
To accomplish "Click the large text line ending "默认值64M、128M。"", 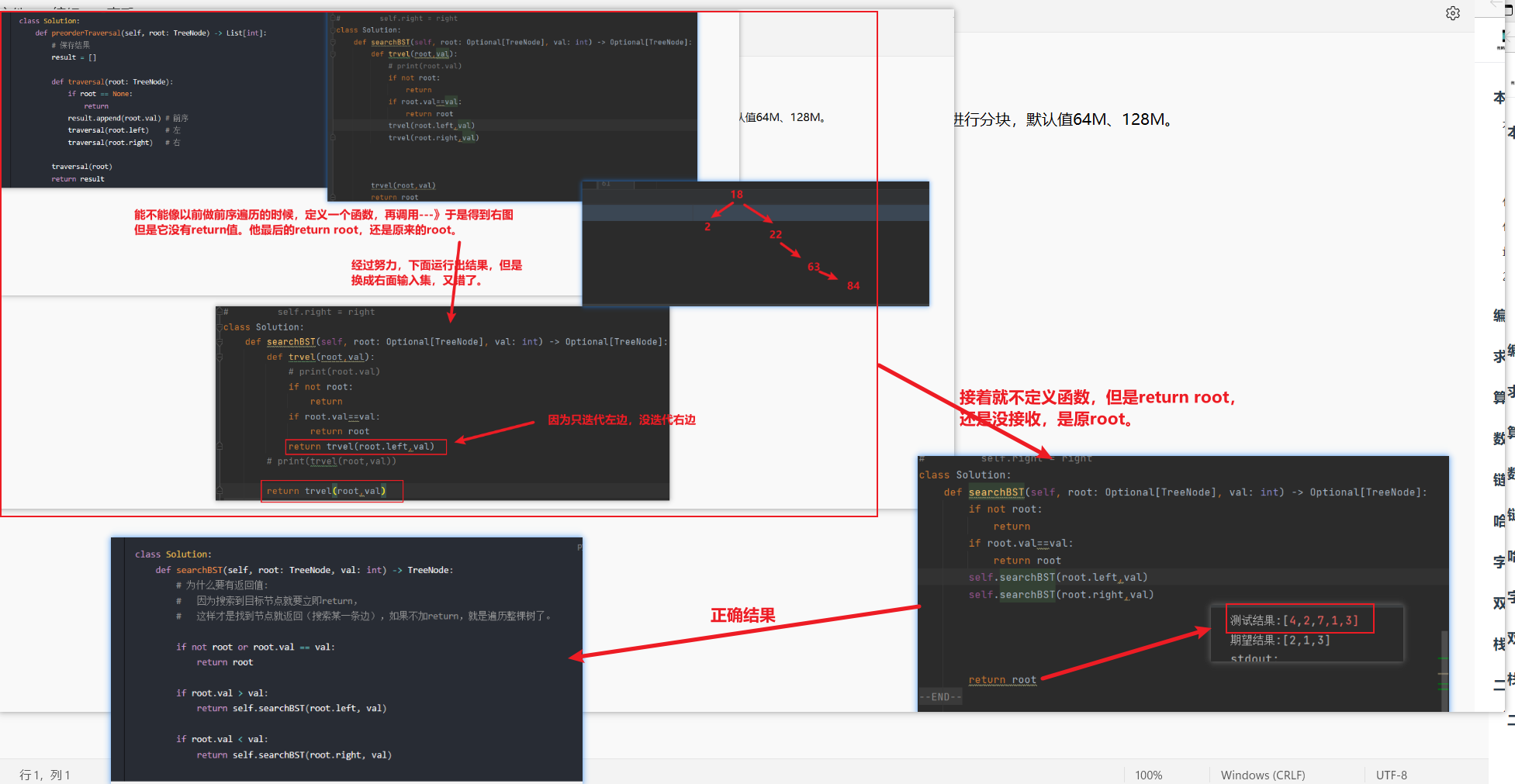I will click(x=1064, y=119).
